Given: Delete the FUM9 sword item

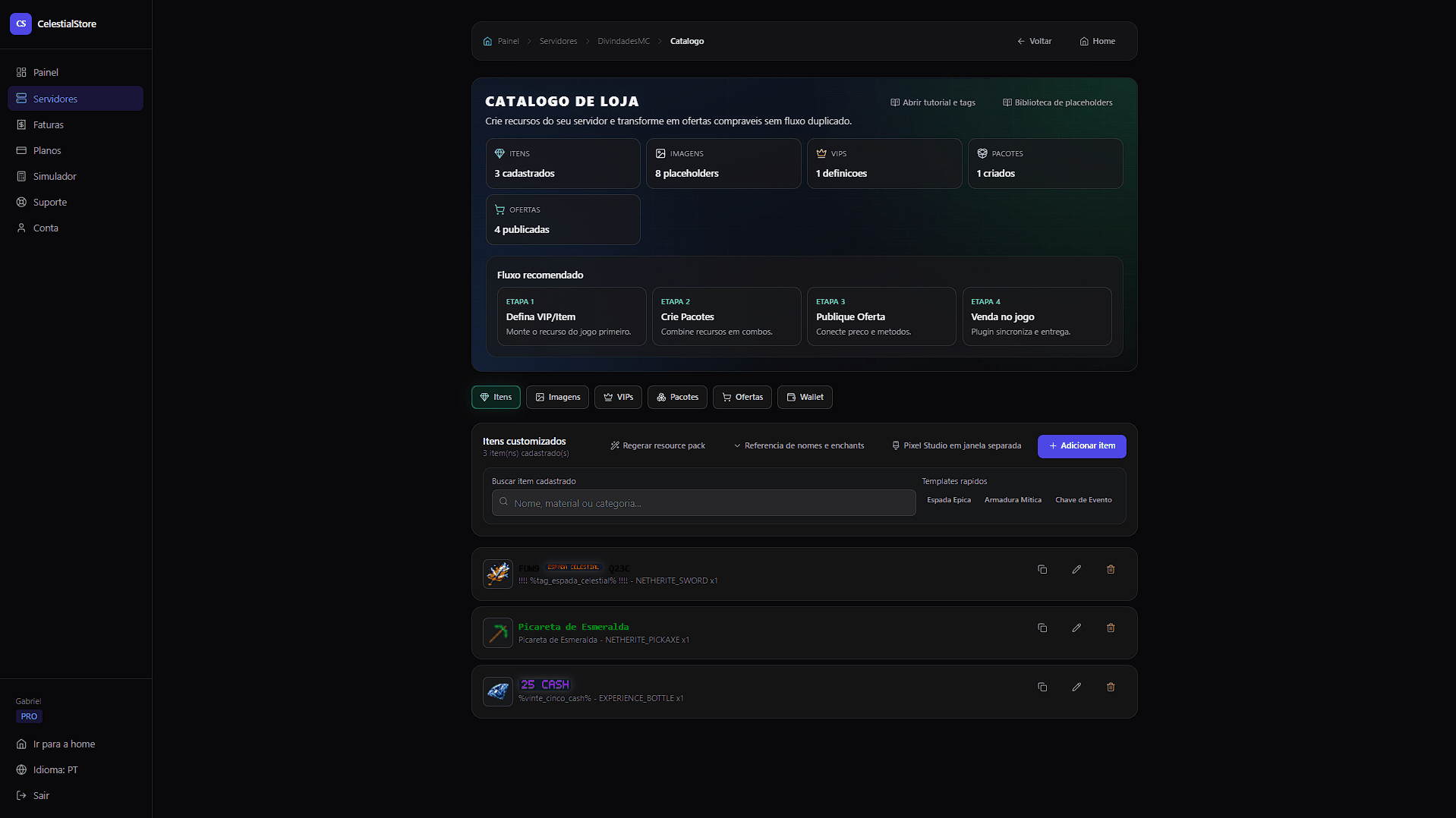Looking at the screenshot, I should (x=1111, y=568).
